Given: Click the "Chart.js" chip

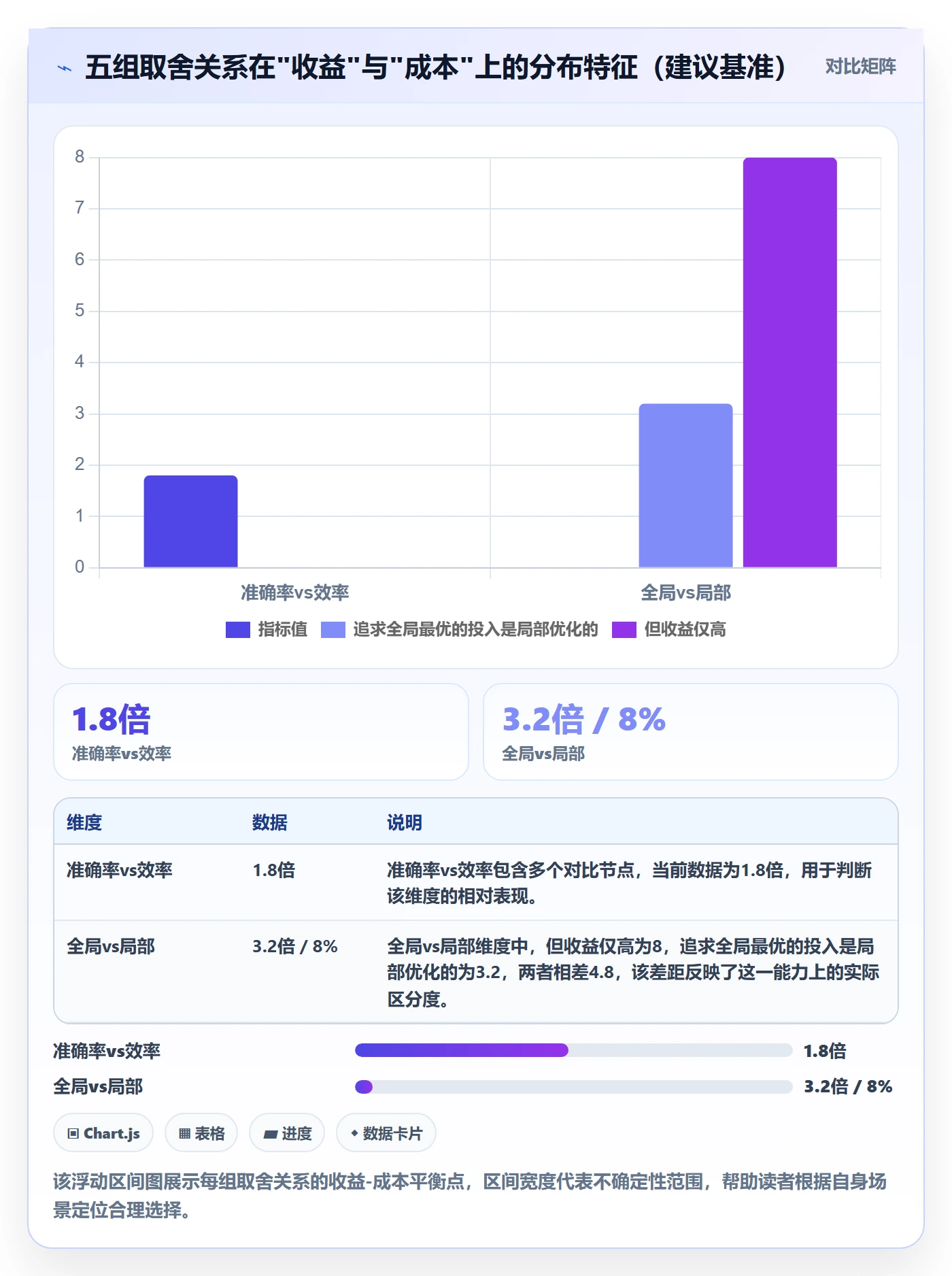Looking at the screenshot, I should coord(103,1133).
